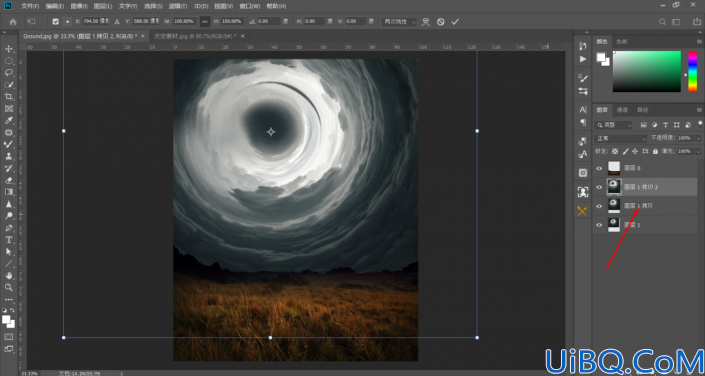Hide layer 图层 0
Screen dimensions: 705x376
coord(599,168)
